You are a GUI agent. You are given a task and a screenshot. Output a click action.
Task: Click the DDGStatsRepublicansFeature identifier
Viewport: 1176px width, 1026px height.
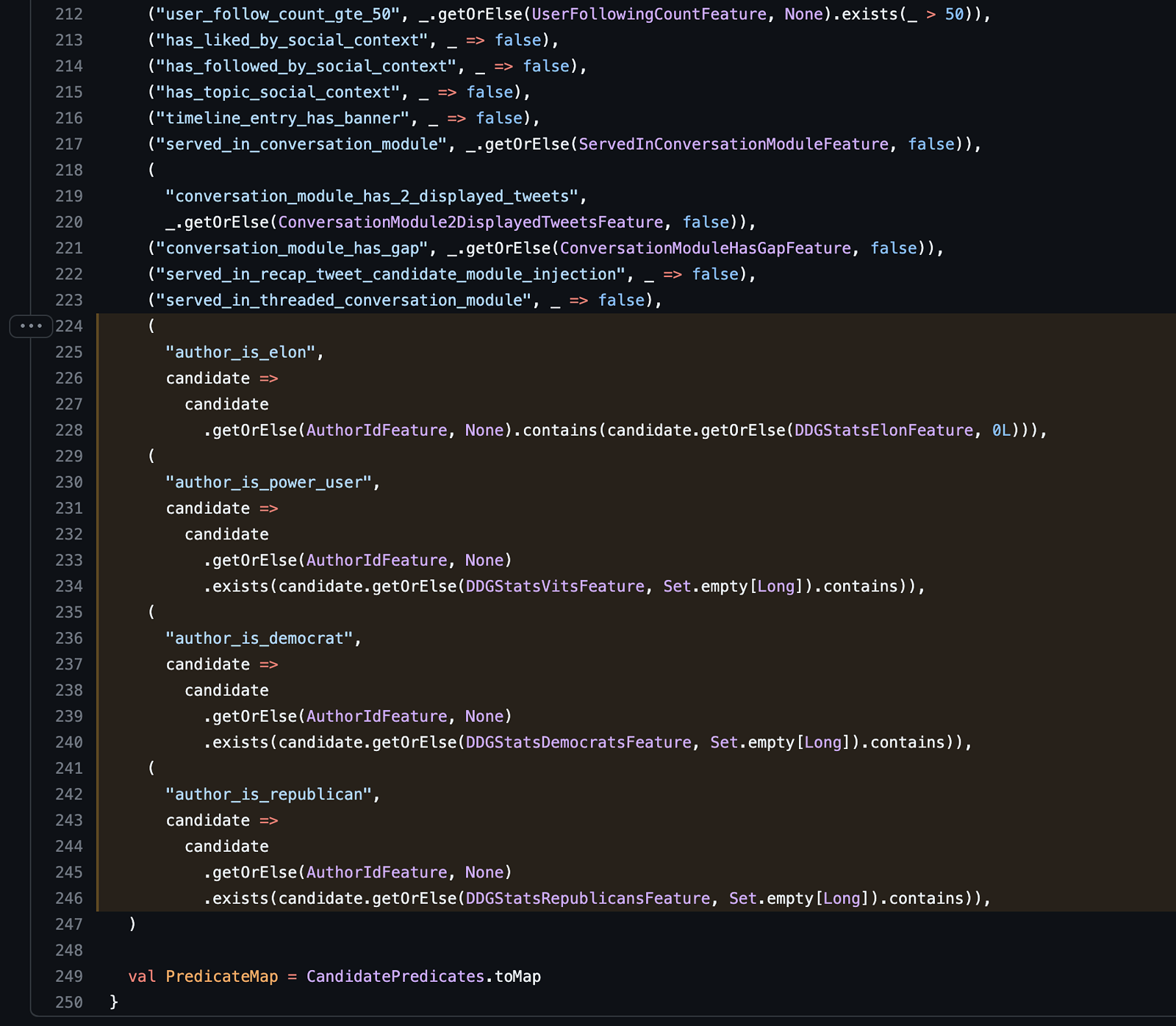588,898
